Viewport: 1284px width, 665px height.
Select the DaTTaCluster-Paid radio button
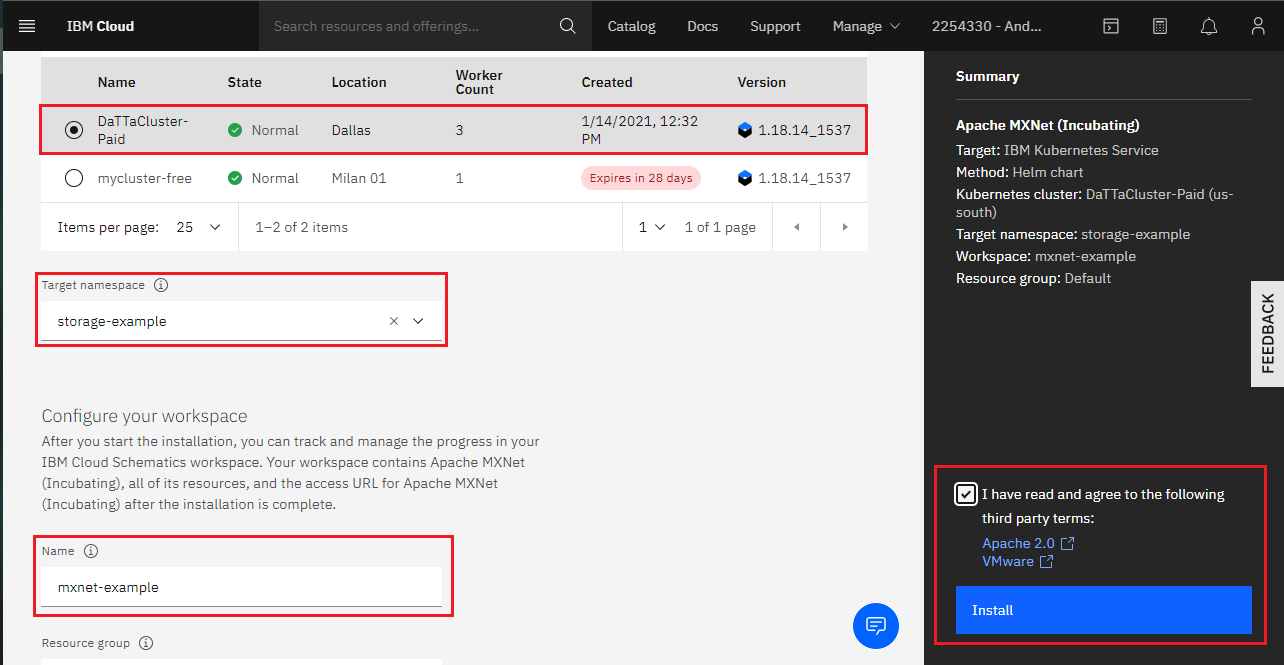(73, 130)
